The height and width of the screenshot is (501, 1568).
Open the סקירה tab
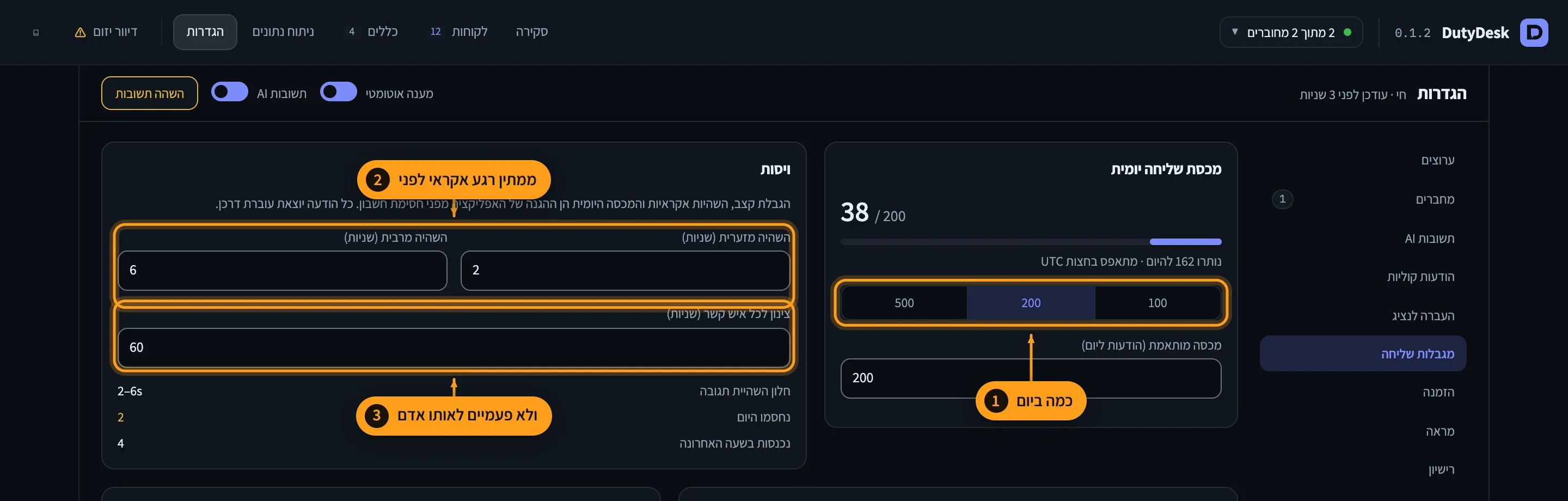tap(531, 32)
